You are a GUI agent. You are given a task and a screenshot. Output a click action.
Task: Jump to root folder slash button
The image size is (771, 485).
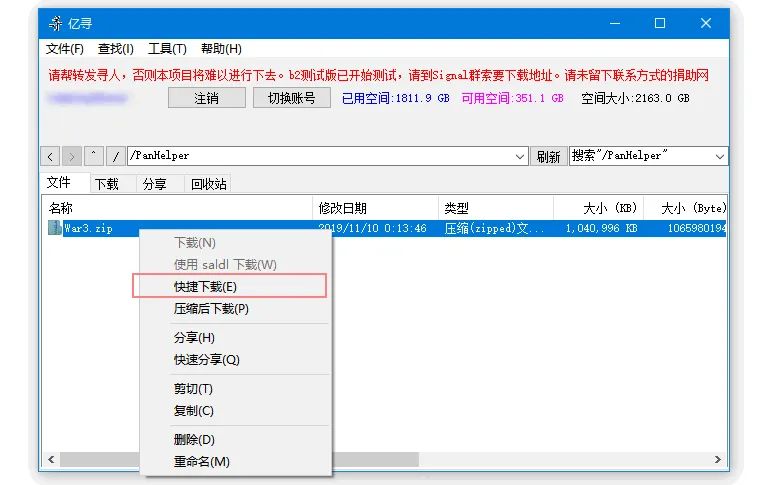pos(116,156)
